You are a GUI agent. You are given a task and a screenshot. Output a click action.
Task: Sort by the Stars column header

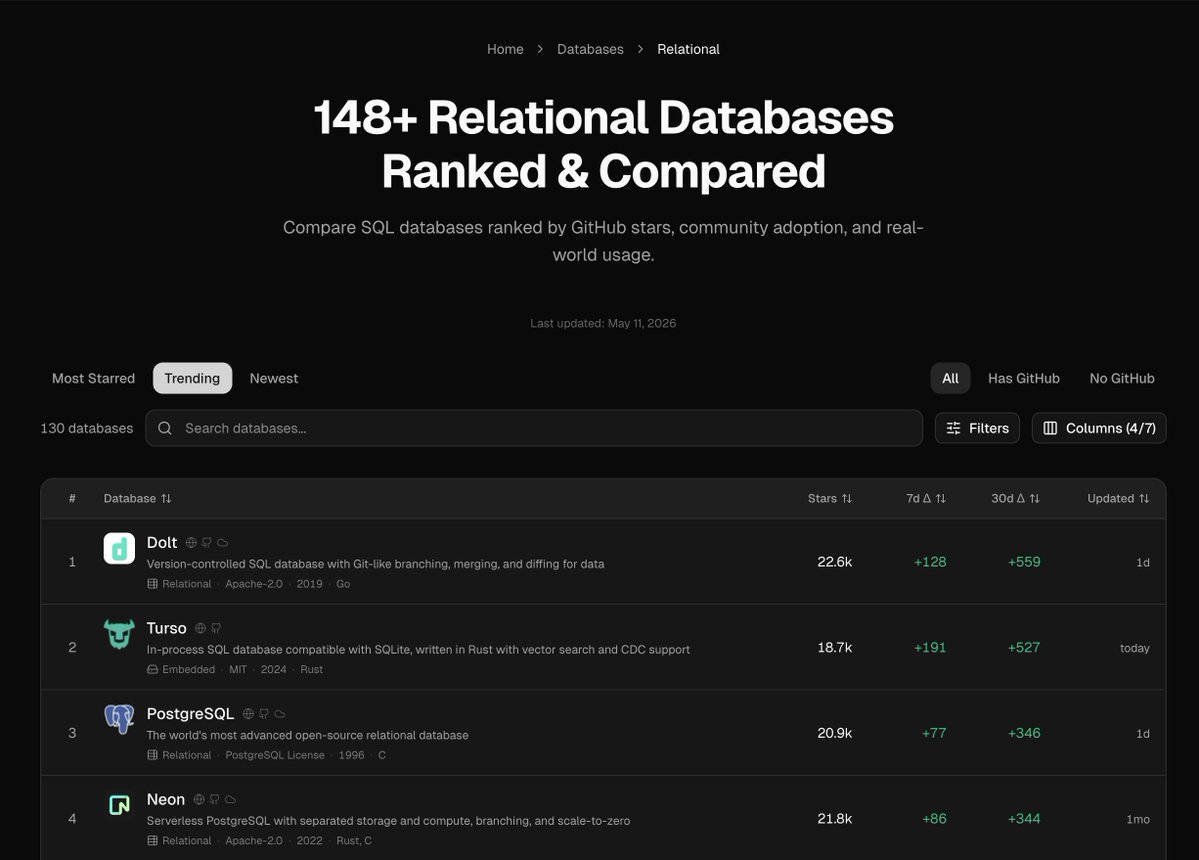click(x=830, y=498)
